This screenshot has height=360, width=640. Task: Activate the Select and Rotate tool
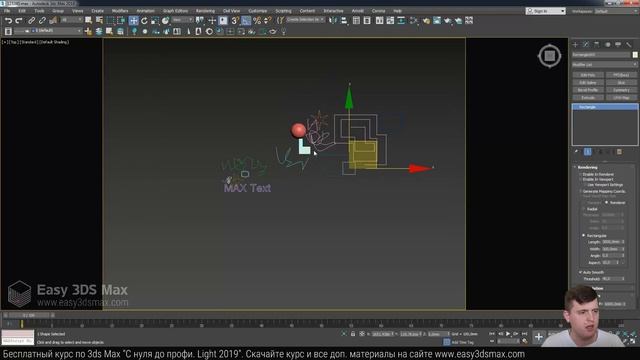tap(144, 20)
